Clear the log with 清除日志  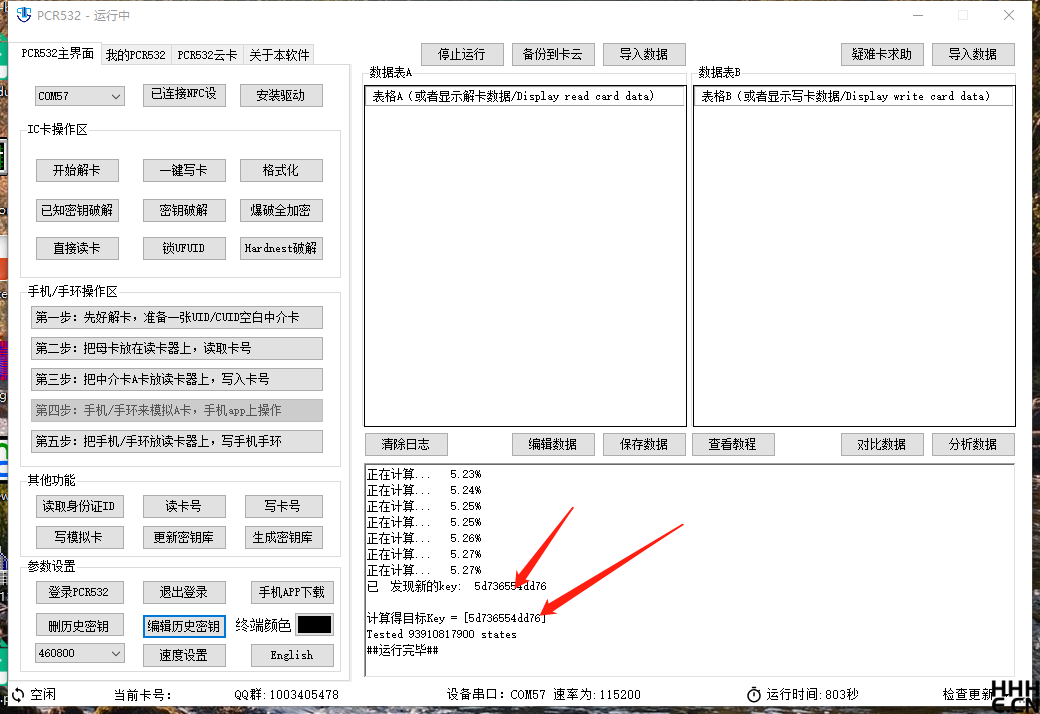(406, 444)
